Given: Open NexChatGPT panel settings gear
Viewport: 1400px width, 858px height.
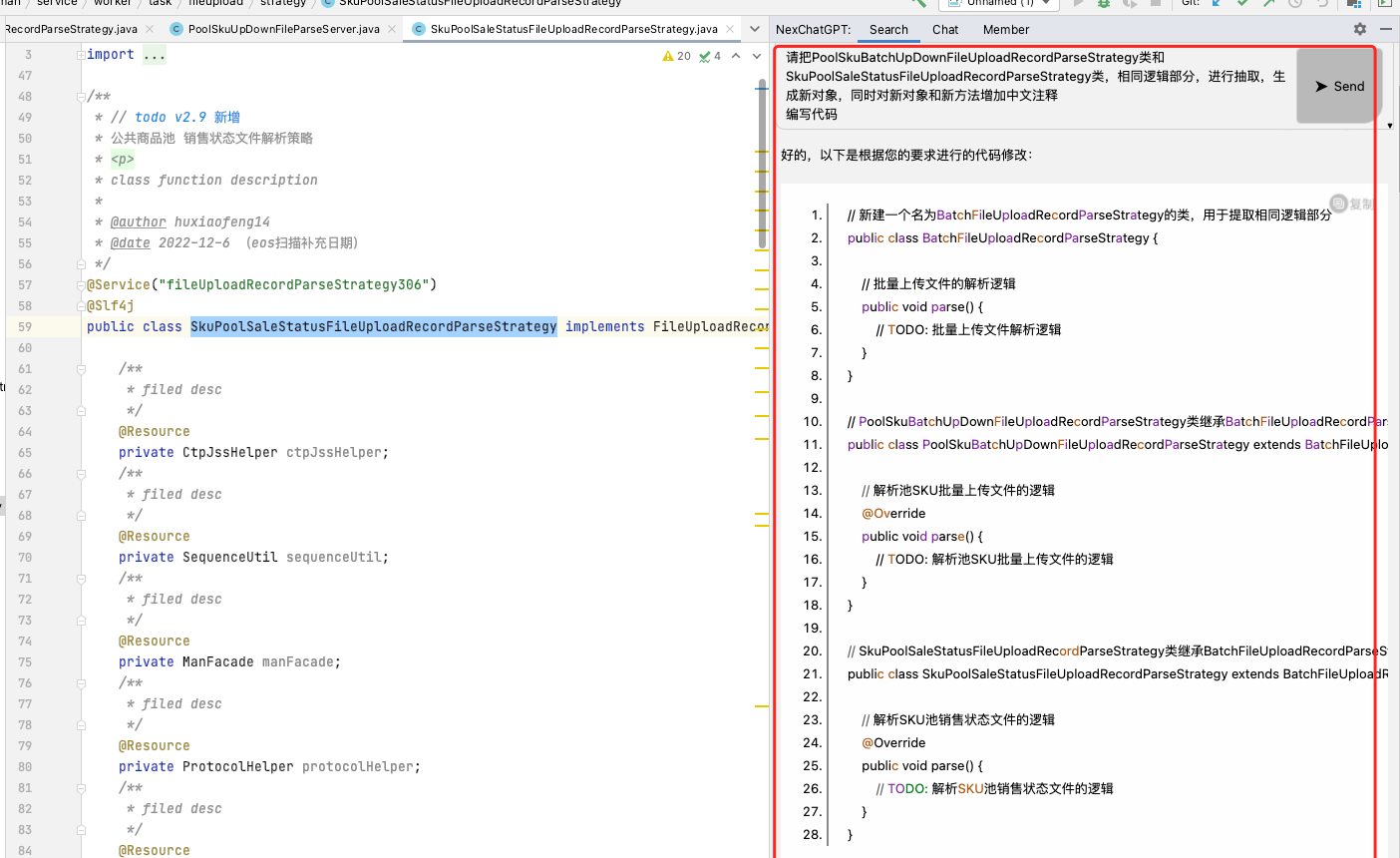Looking at the screenshot, I should coord(1359,29).
